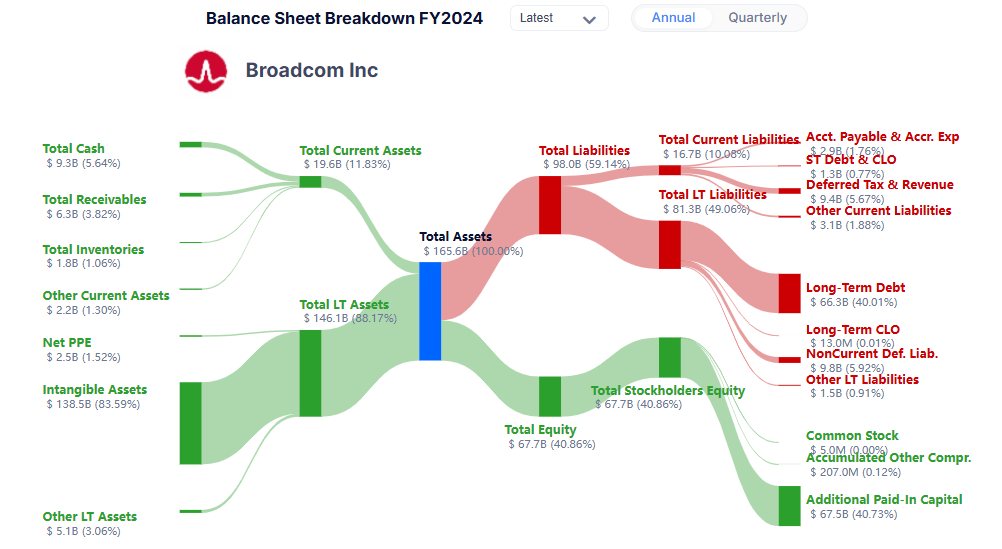Click the Deferred Tax & Revenue label

(879, 184)
